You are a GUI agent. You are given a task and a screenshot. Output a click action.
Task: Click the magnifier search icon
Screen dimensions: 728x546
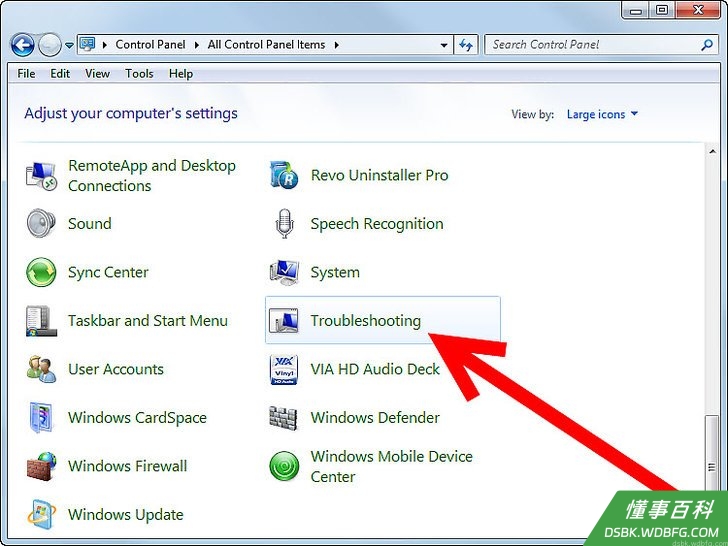707,45
